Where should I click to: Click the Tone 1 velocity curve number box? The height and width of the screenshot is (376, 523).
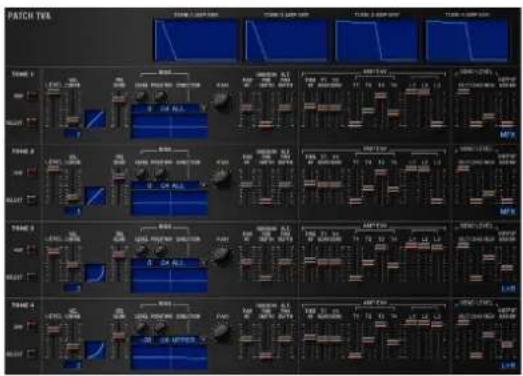coord(72,134)
